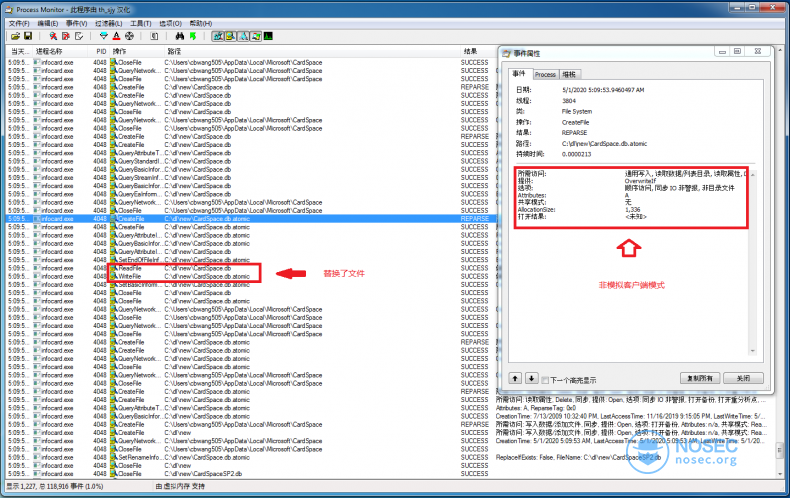Click the File System class value
Viewport: 790px width, 498px height.
click(x=577, y=111)
